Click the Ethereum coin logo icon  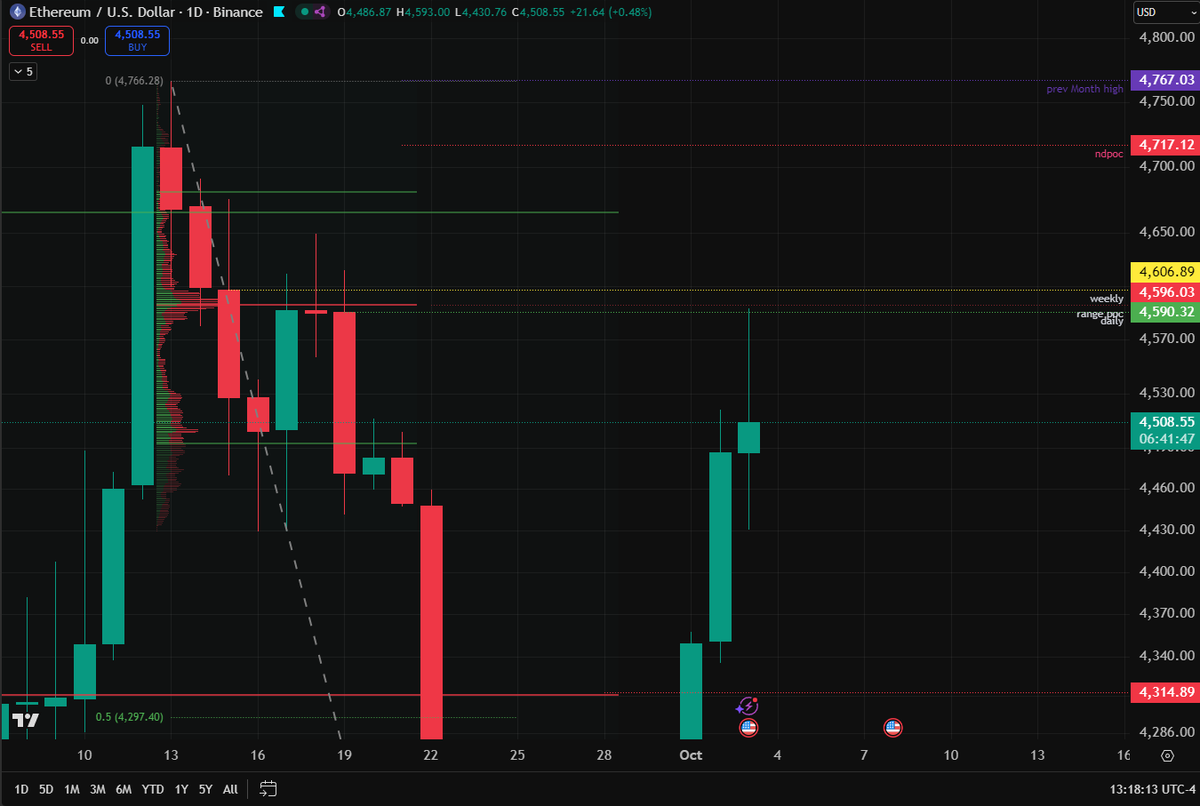pyautogui.click(x=17, y=12)
